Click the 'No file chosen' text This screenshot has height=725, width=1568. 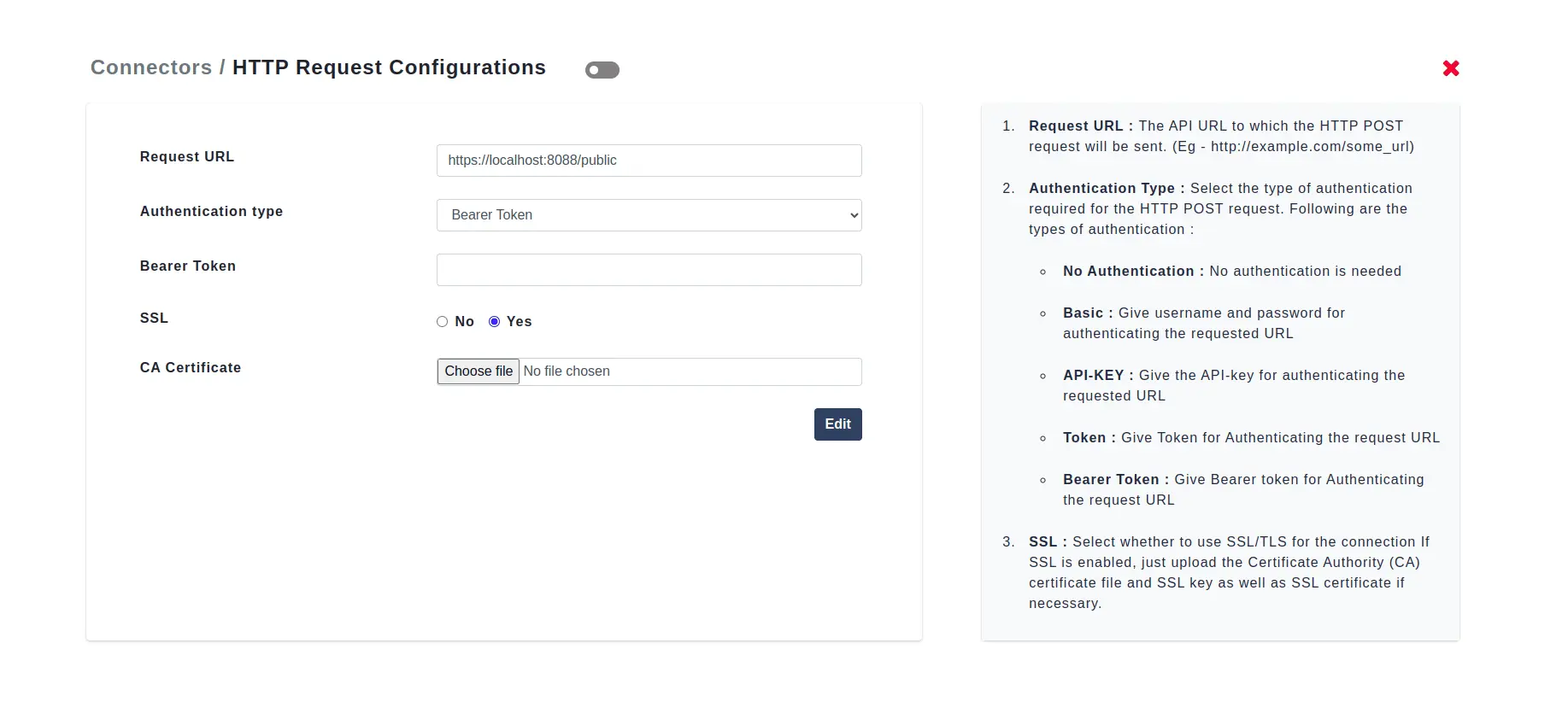tap(567, 371)
